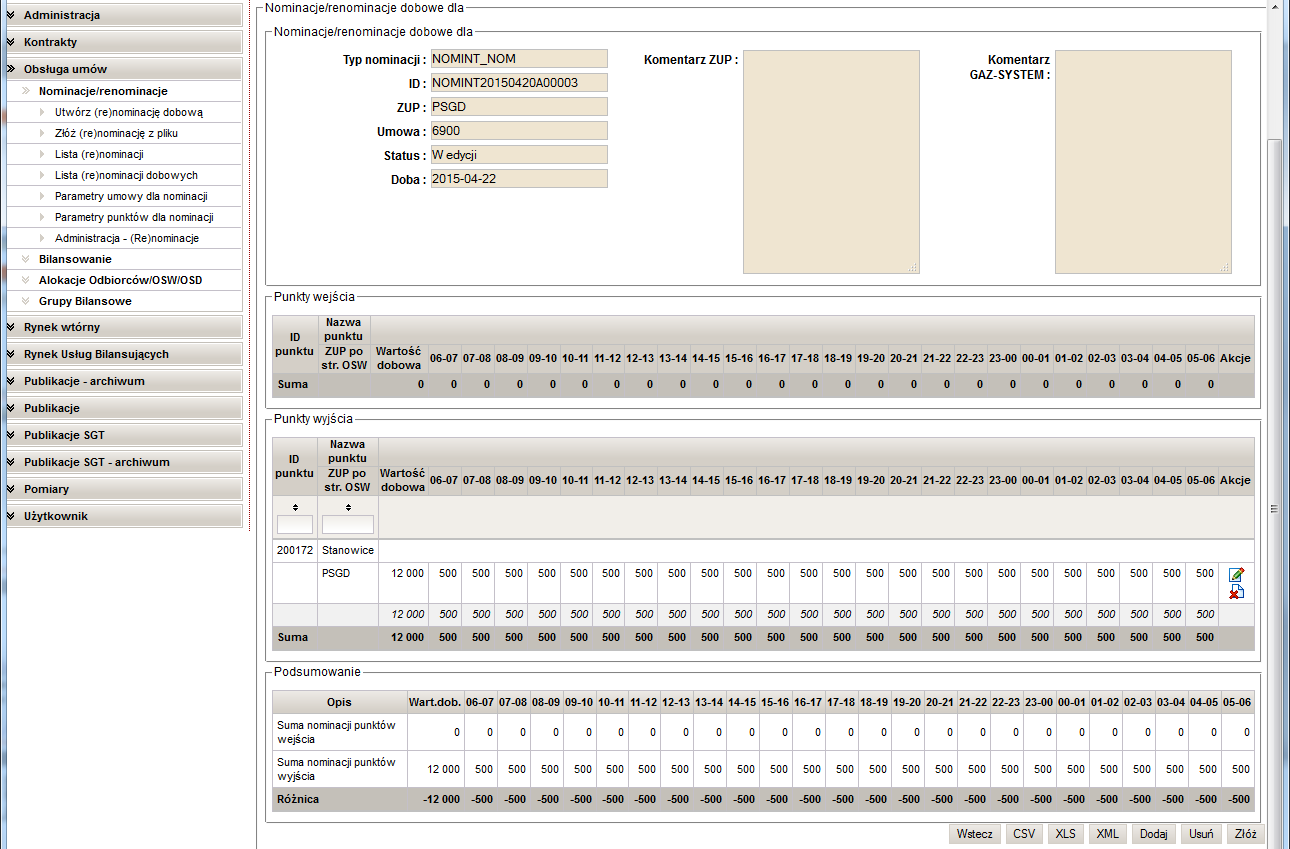Select PSGD cell in exit points table
1290x849 pixels.
pyautogui.click(x=348, y=583)
